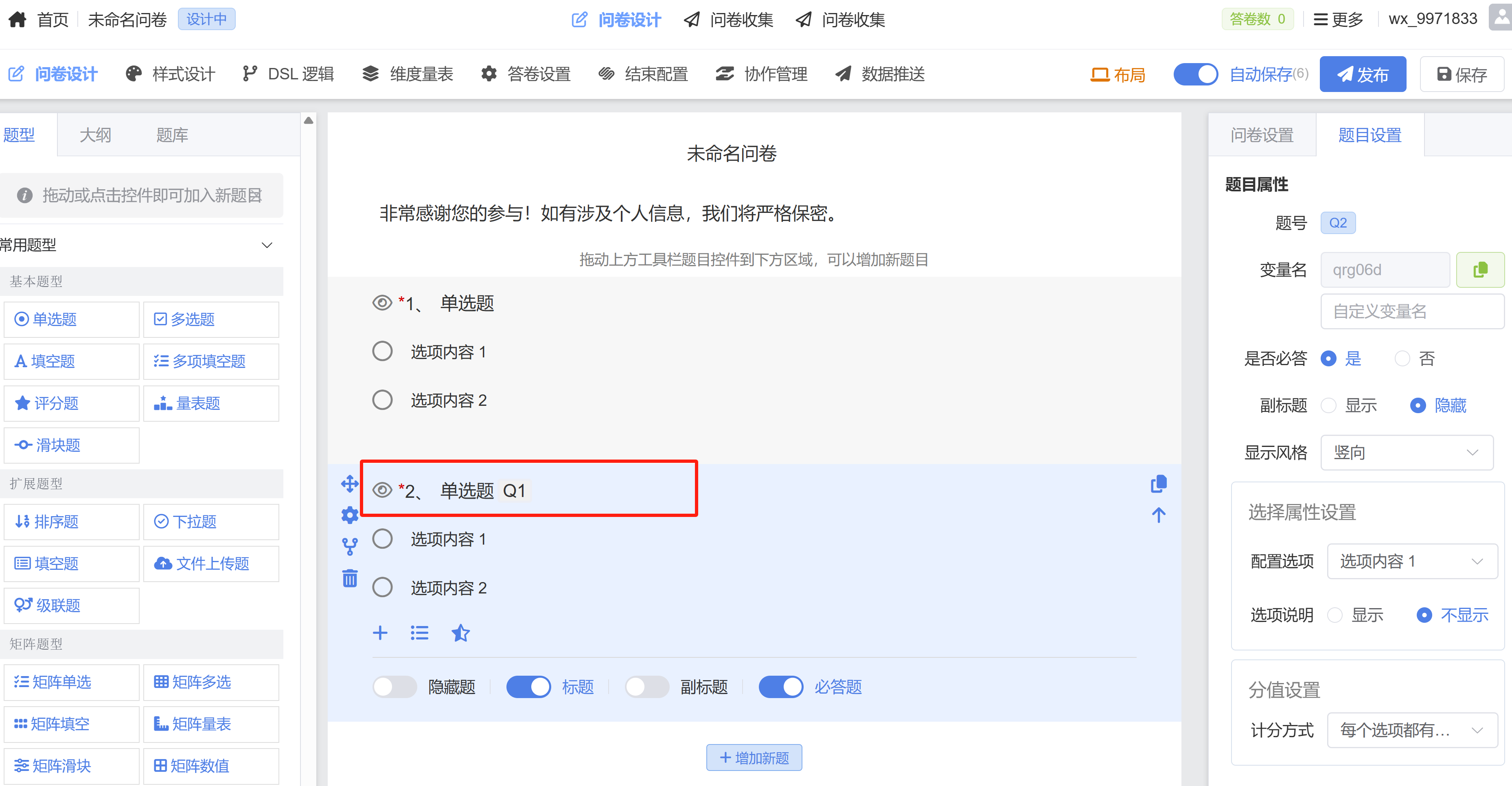Move question 2 up with arrow icon
This screenshot has height=786, width=1512.
pyautogui.click(x=1158, y=515)
